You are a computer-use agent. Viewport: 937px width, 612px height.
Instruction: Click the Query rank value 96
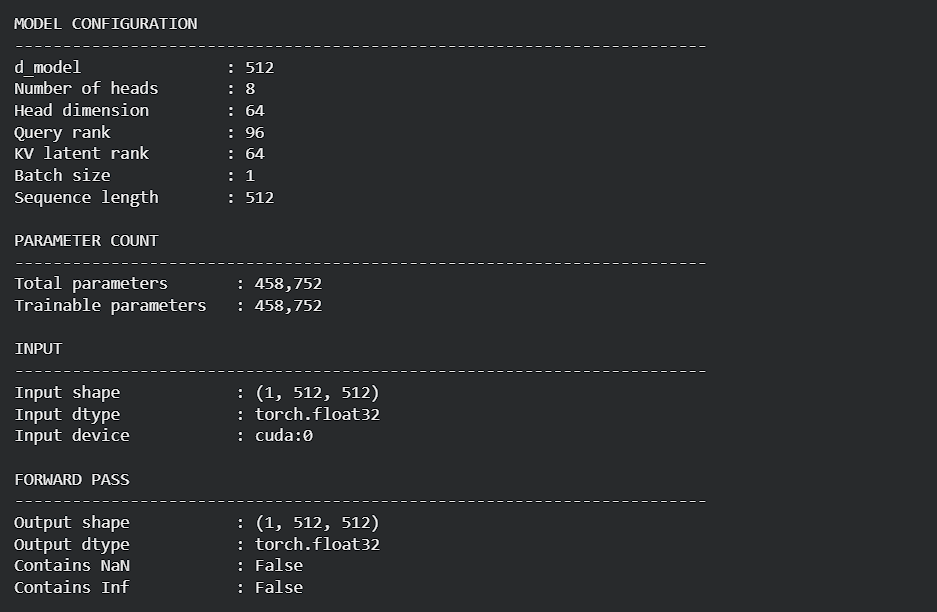pyautogui.click(x=255, y=133)
